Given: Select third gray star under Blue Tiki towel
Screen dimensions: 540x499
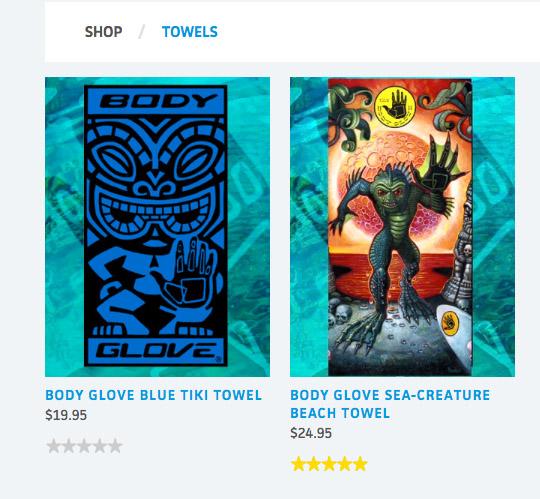Looking at the screenshot, I should coord(84,446).
